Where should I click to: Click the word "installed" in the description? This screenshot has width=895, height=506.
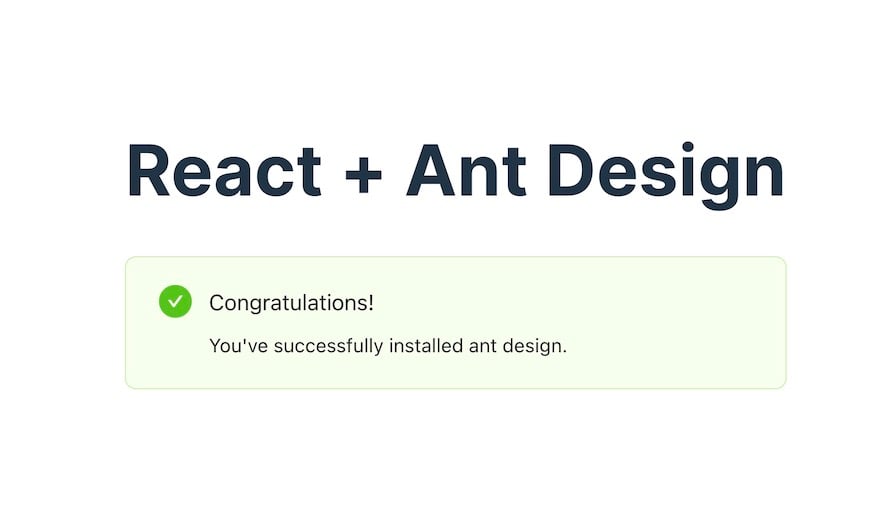click(x=426, y=346)
